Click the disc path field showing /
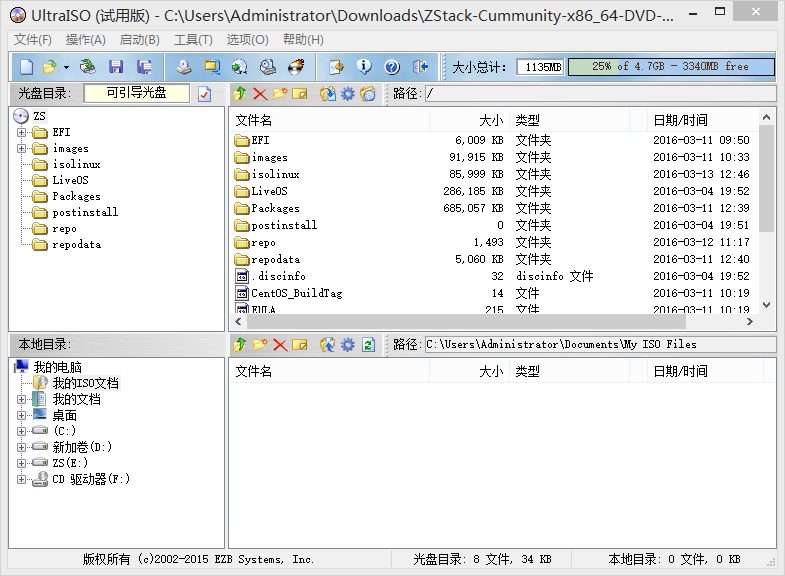785x576 pixels. 600,94
